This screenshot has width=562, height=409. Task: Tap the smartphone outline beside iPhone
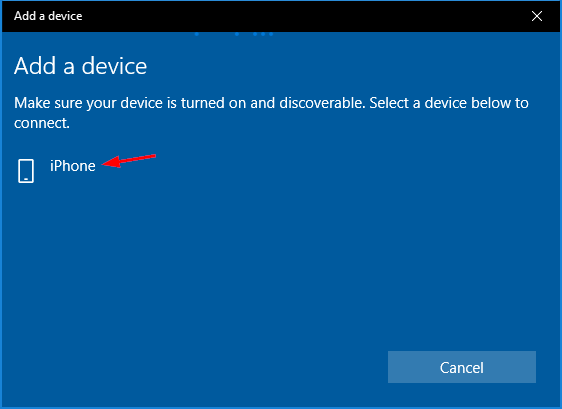[x=26, y=171]
